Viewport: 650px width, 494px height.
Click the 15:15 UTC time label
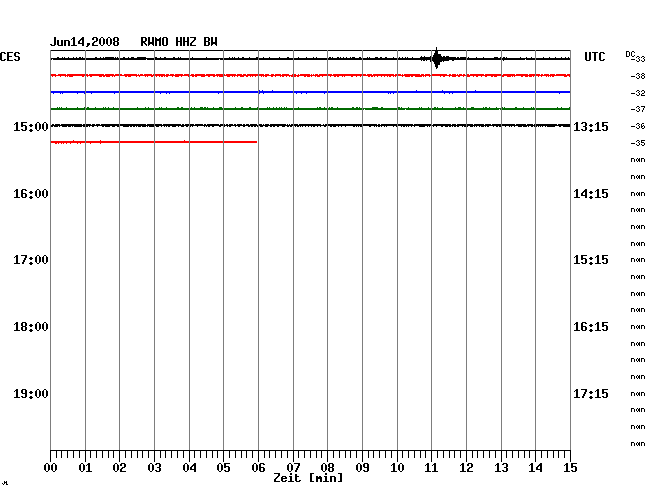pos(591,260)
